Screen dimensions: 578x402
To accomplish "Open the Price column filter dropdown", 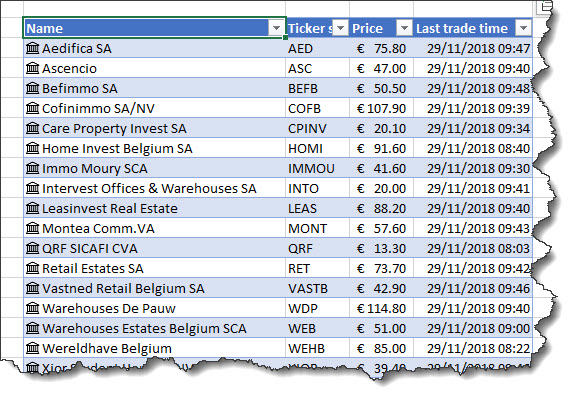I will 404,28.
